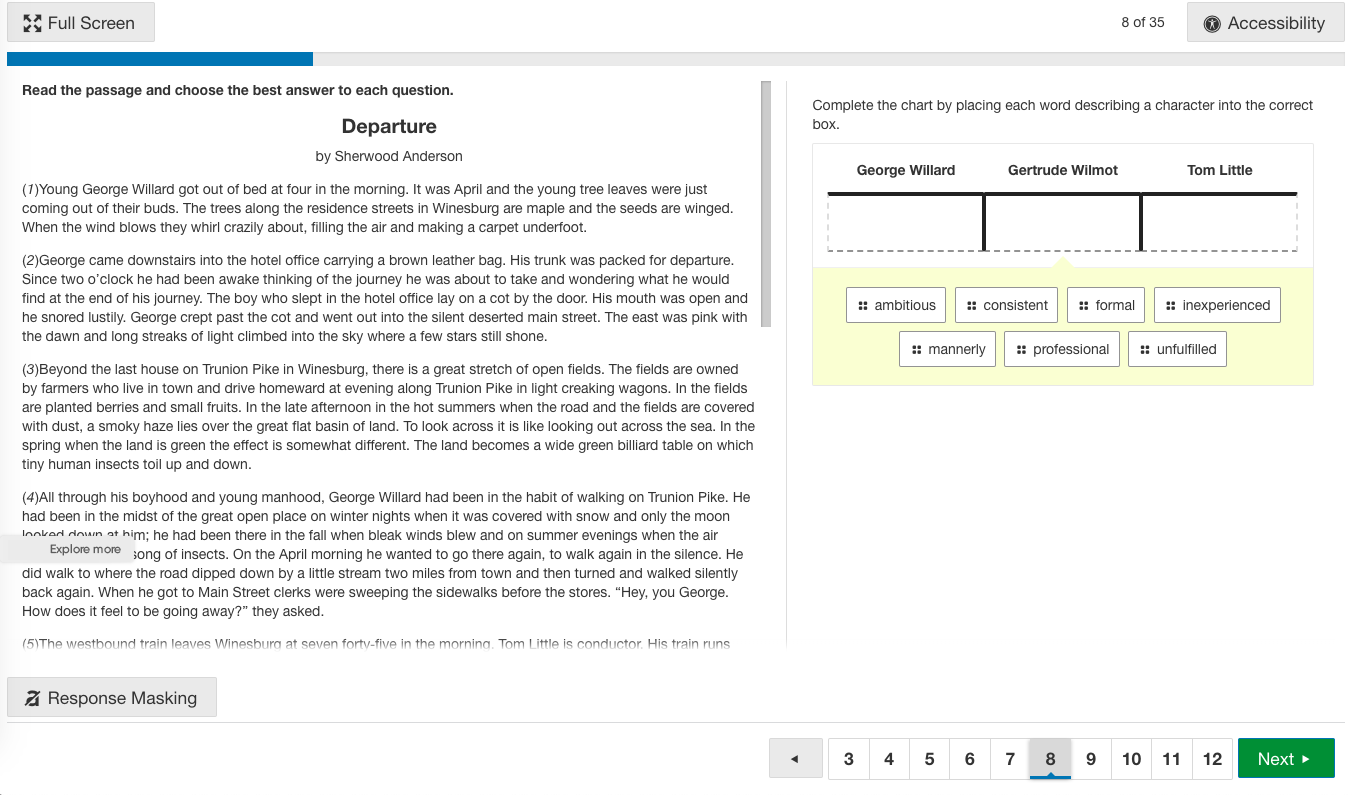Screen dimensions: 1352x795
Task: Select the word 'inexperienced'
Action: pos(1217,306)
